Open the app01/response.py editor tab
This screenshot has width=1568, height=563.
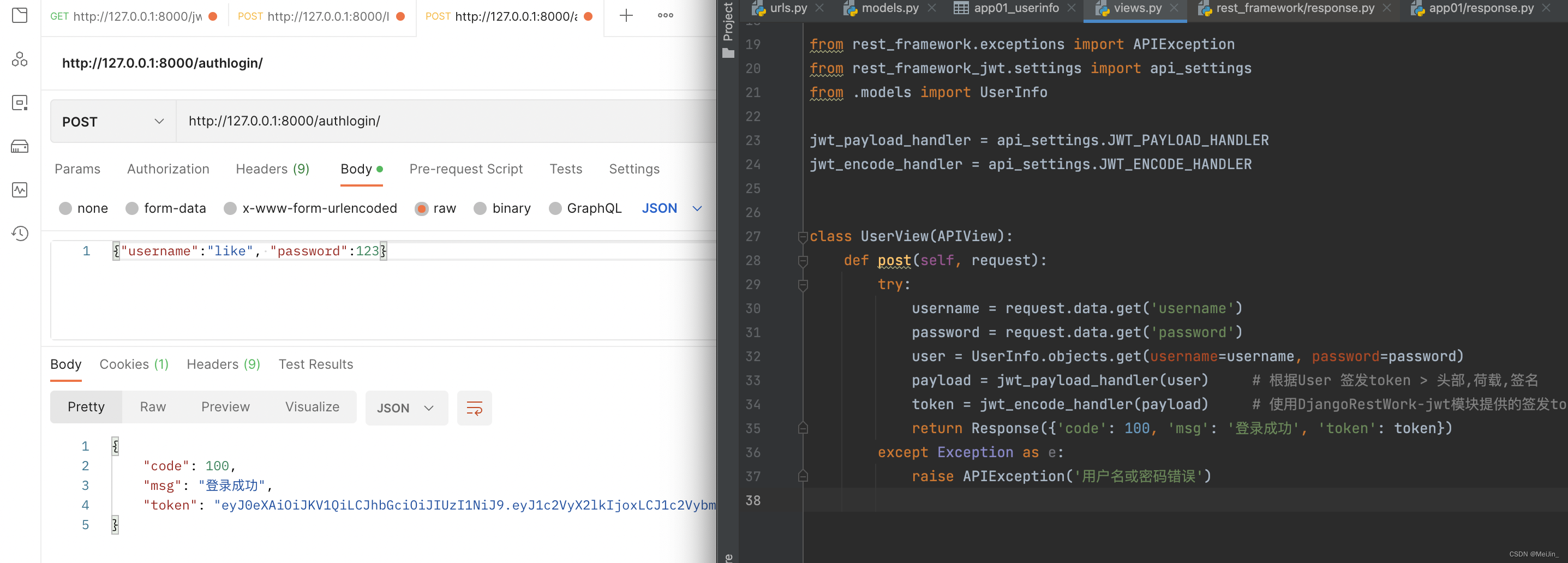coord(1481,8)
